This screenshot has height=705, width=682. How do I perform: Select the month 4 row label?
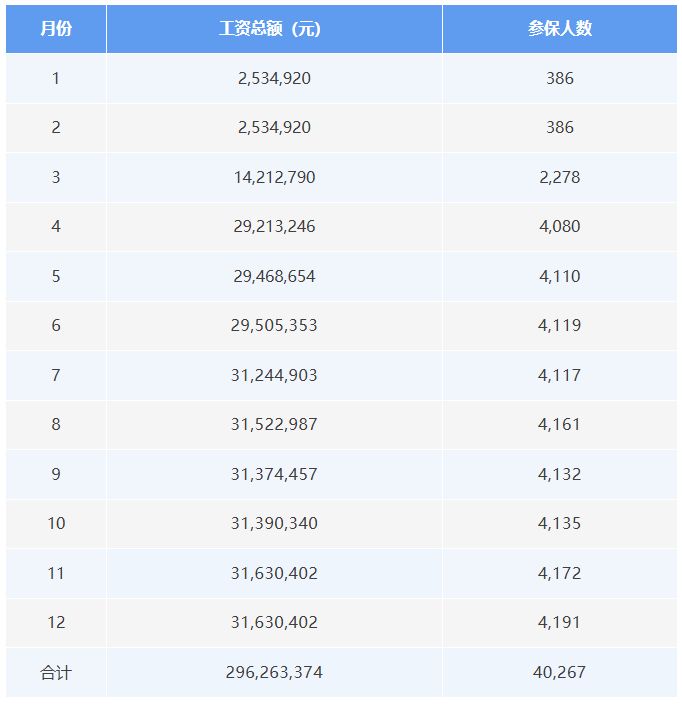pyautogui.click(x=56, y=226)
